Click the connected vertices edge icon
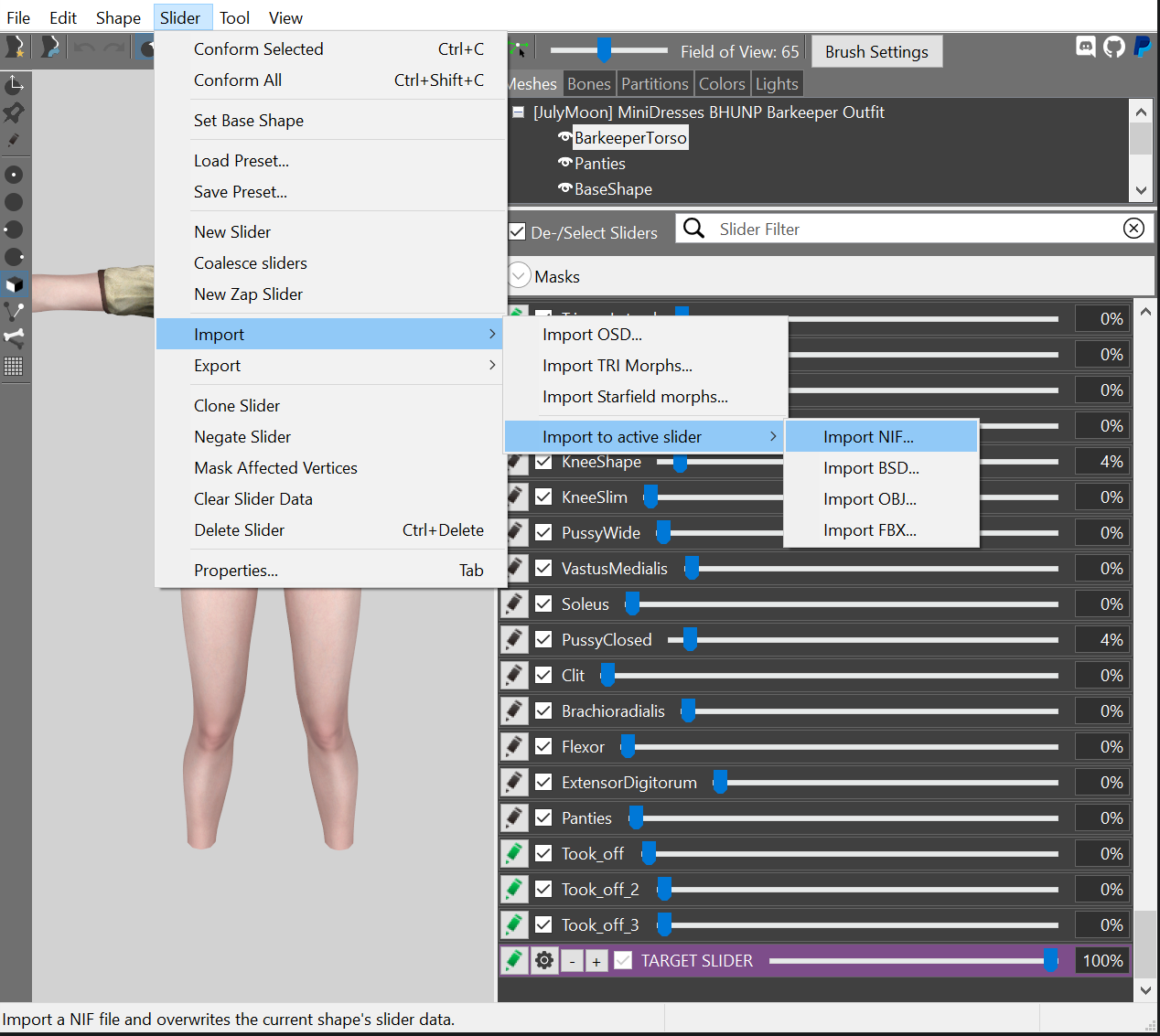 click(x=15, y=312)
